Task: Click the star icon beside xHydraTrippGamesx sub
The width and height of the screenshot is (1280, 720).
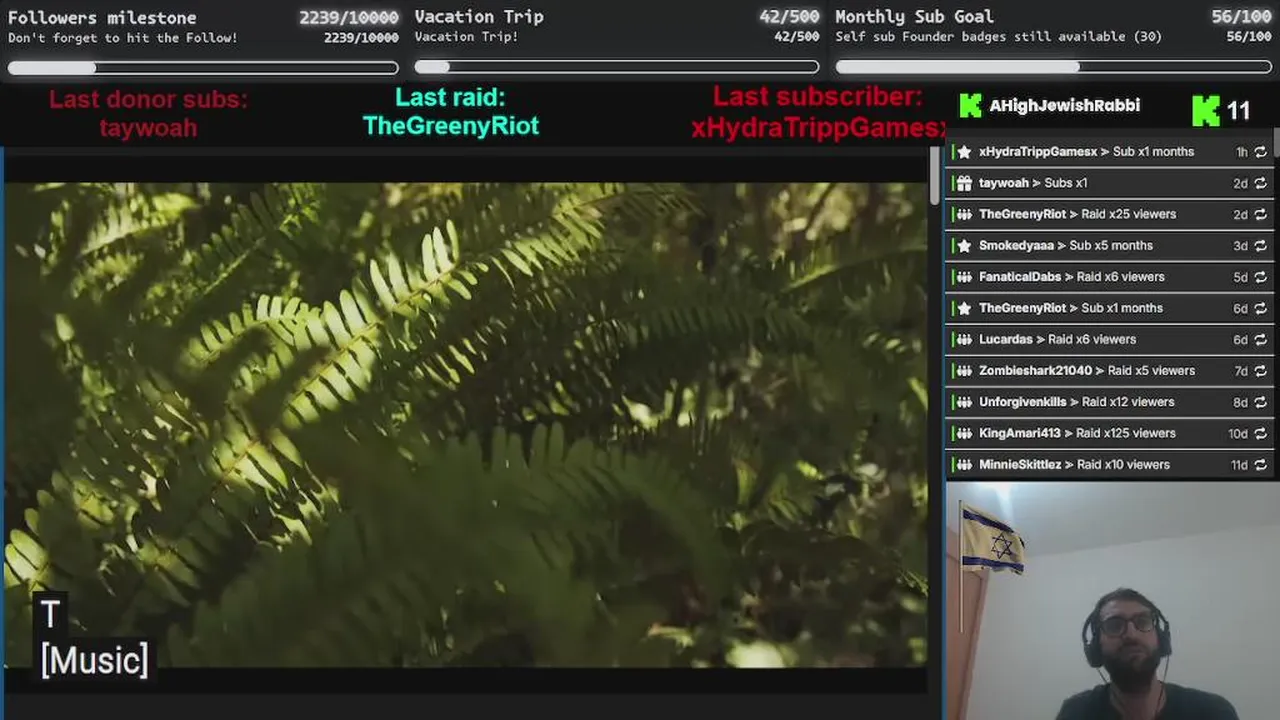Action: [964, 152]
